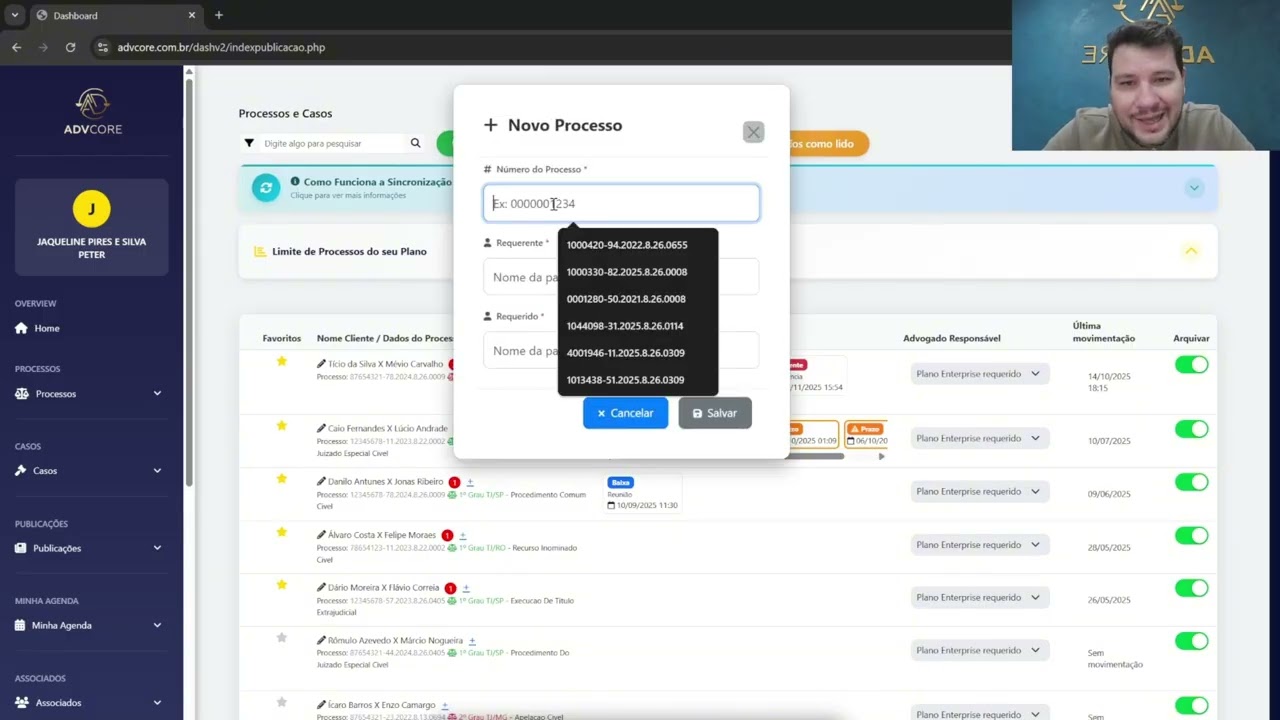Screen dimensions: 1280x720
Task: Click the Cancelar button
Action: 625,413
